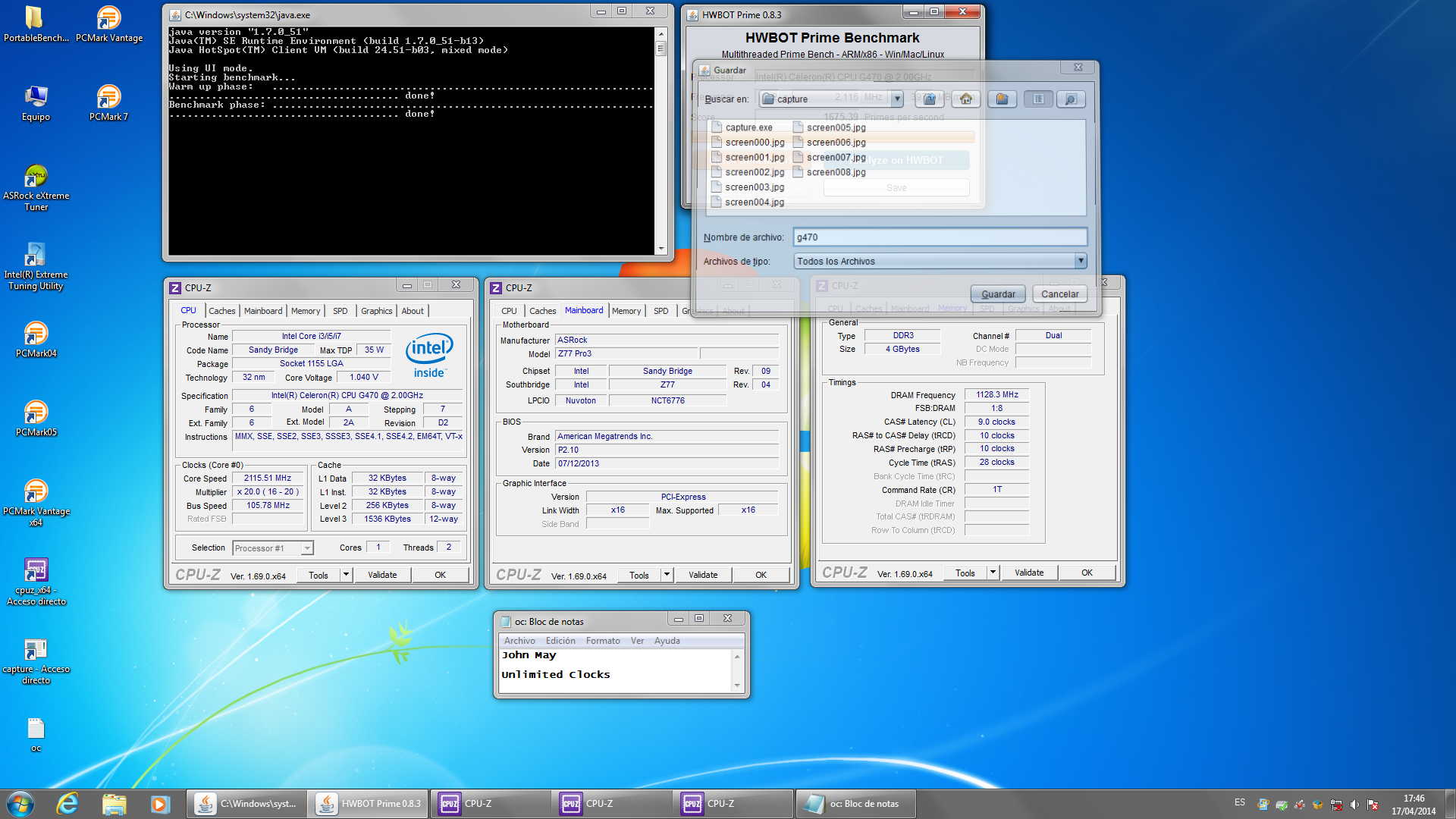Click the Cancelar button
This screenshot has width=1456, height=819.
click(x=1059, y=294)
